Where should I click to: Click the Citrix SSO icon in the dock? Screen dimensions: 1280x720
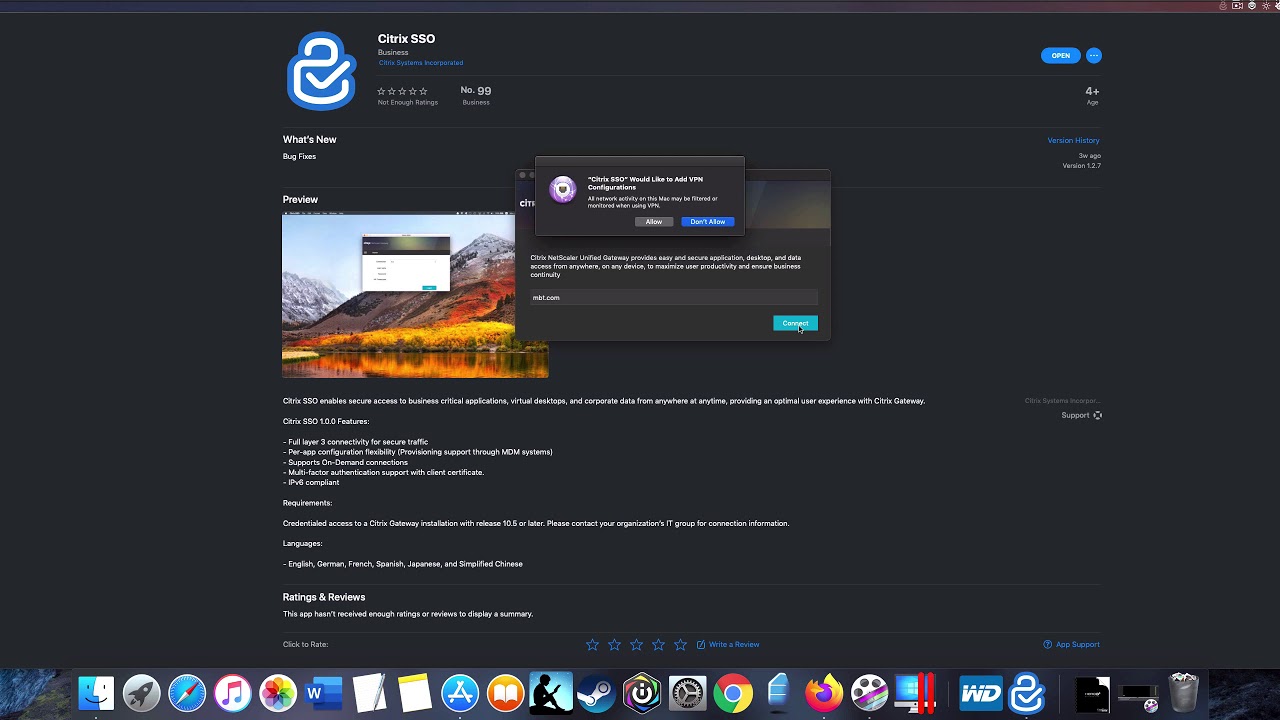[x=1027, y=693]
